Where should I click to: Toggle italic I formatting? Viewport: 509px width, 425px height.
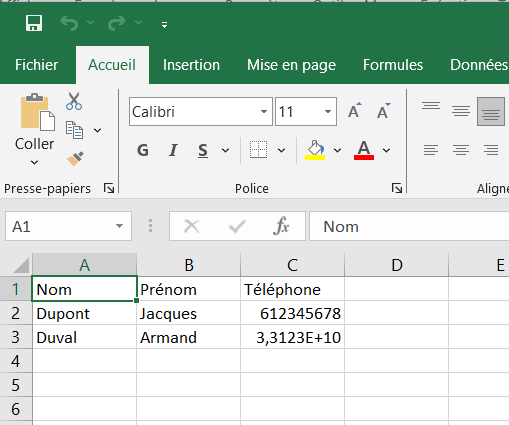click(173, 150)
